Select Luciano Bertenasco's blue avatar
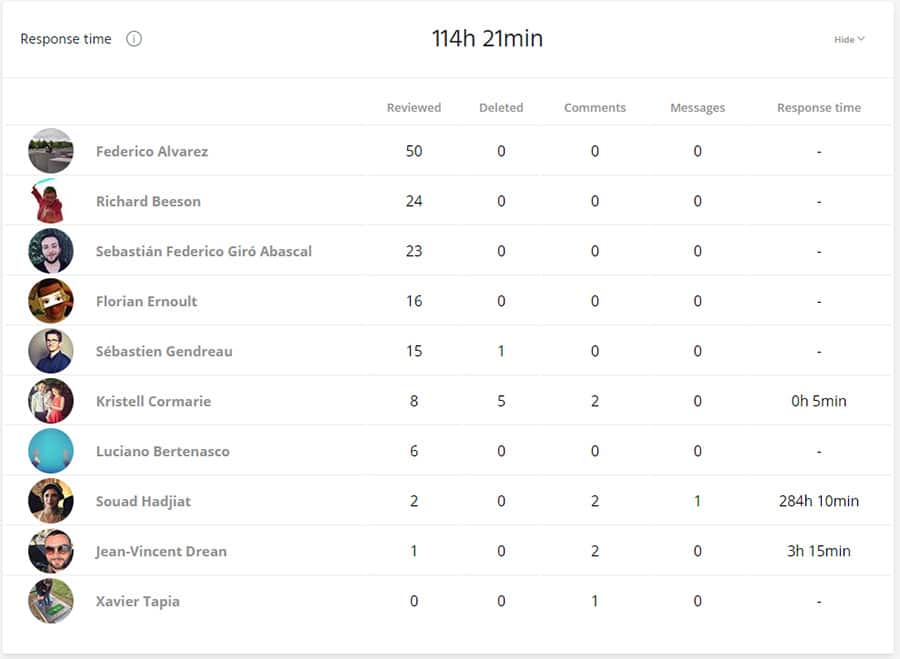The image size is (900, 659). [51, 451]
